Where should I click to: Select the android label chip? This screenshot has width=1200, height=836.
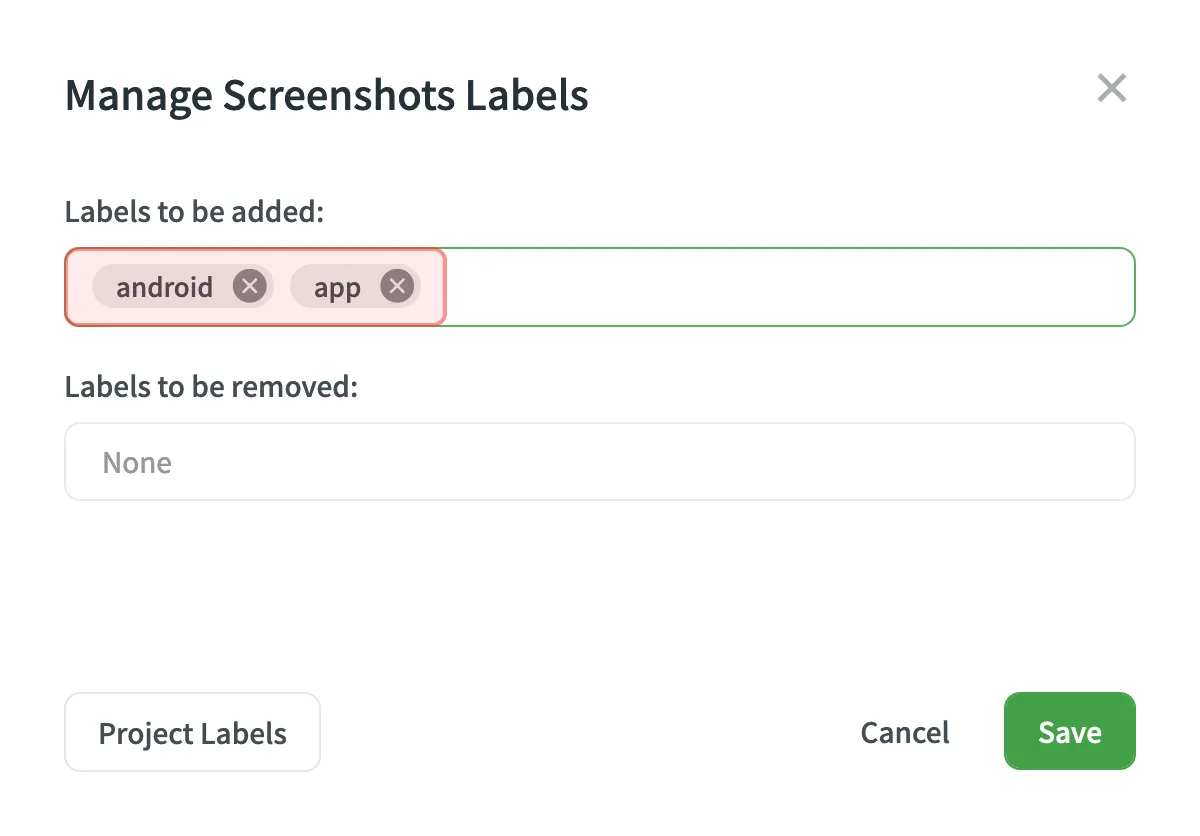(x=165, y=286)
